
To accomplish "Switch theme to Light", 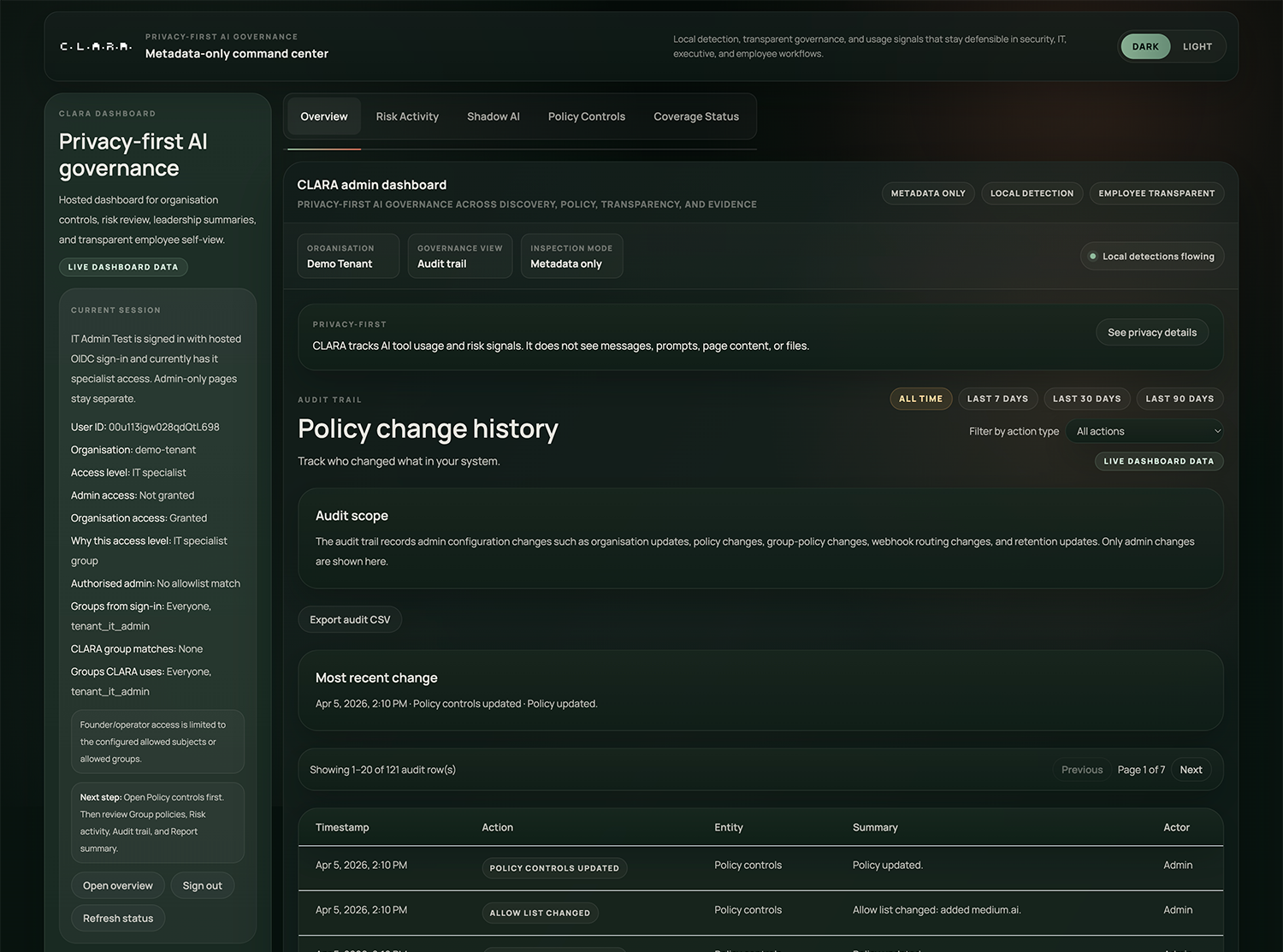I will pyautogui.click(x=1197, y=46).
